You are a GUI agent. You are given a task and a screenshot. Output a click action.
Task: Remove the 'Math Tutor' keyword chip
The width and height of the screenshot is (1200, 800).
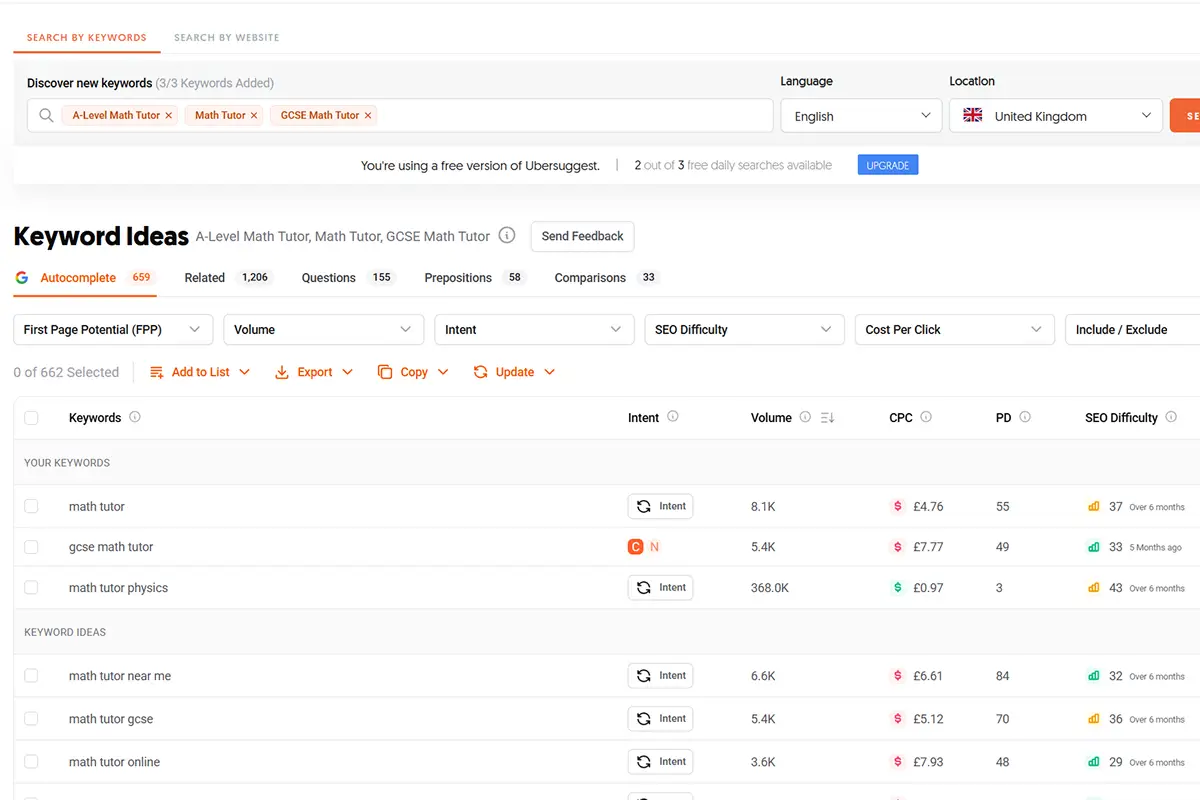[x=251, y=114]
